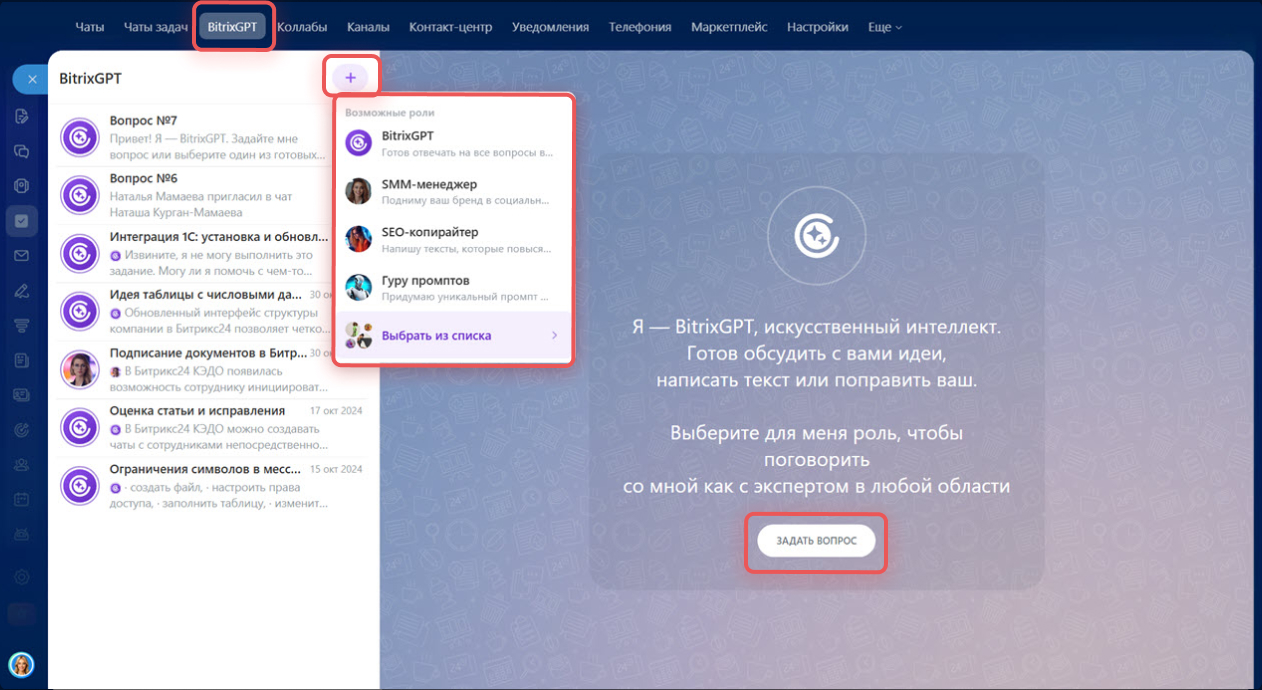Viewport: 1262px width, 690px height.
Task: Close the panel with the X button
Action: (x=32, y=79)
